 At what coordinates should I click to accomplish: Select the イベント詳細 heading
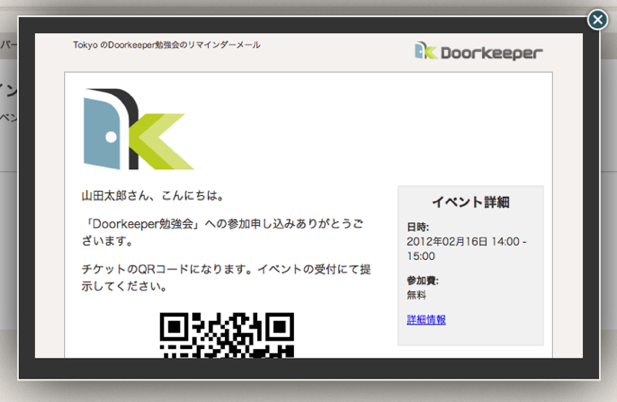(471, 202)
